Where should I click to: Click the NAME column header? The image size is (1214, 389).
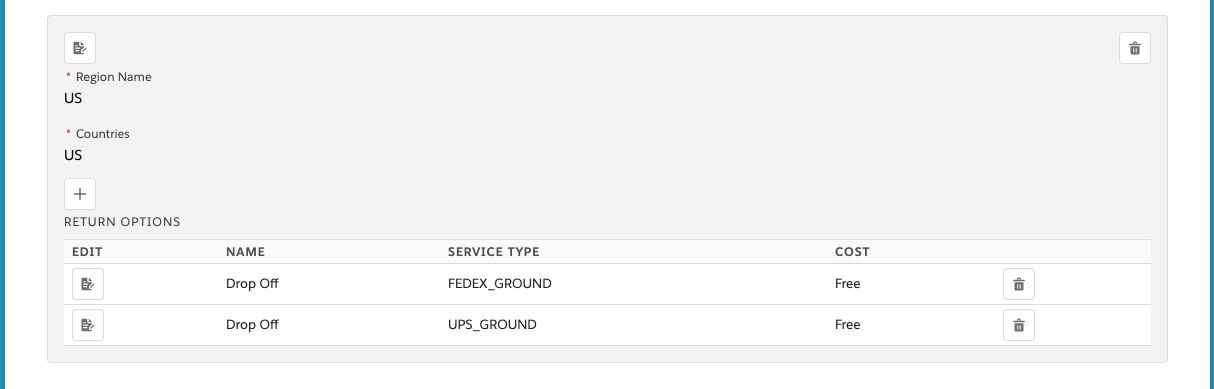(x=245, y=252)
